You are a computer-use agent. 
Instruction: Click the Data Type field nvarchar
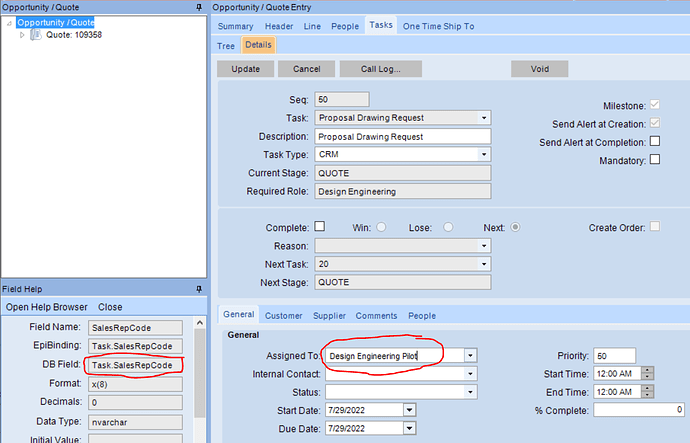coord(135,422)
